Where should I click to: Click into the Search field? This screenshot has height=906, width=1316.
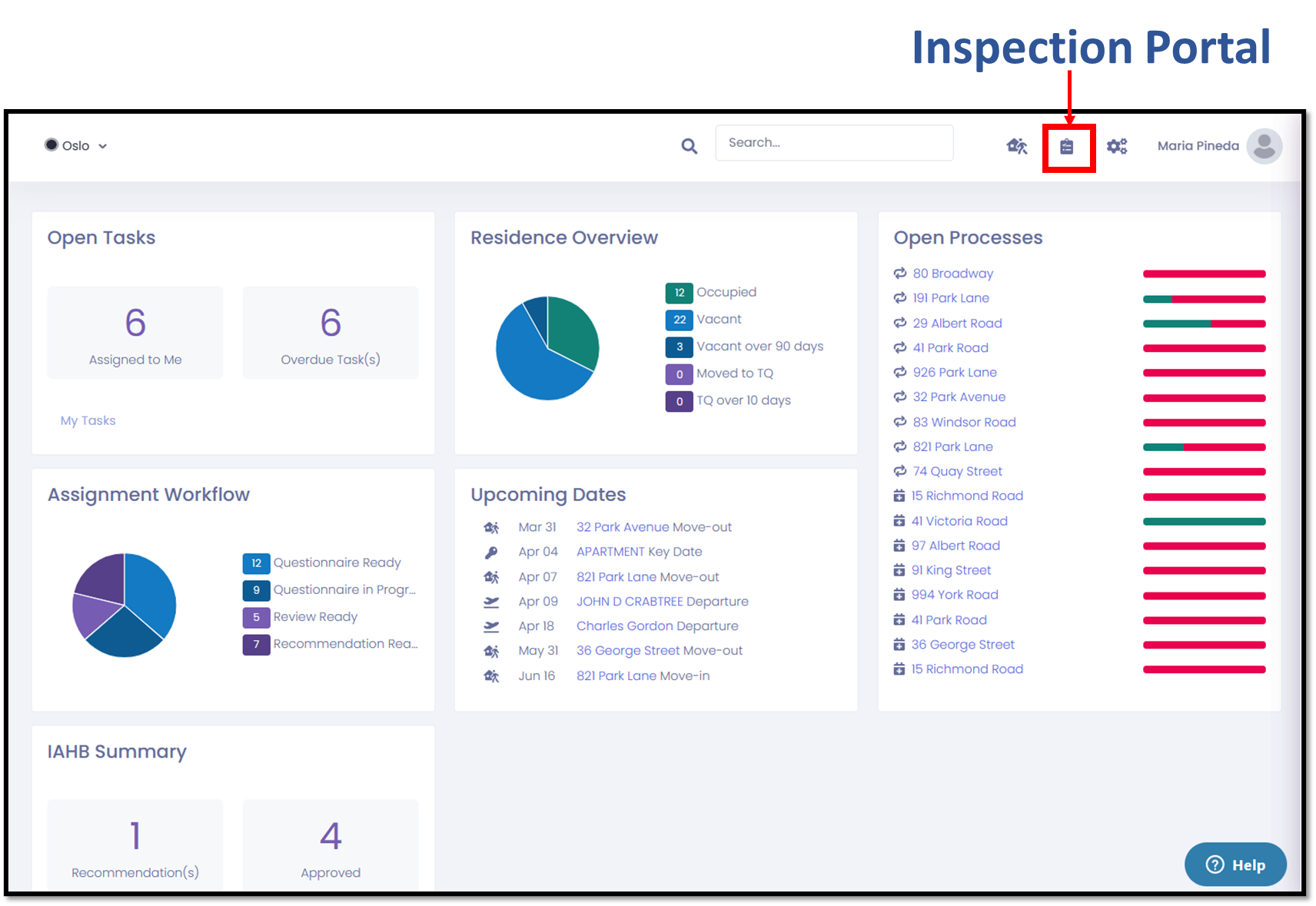coord(834,143)
